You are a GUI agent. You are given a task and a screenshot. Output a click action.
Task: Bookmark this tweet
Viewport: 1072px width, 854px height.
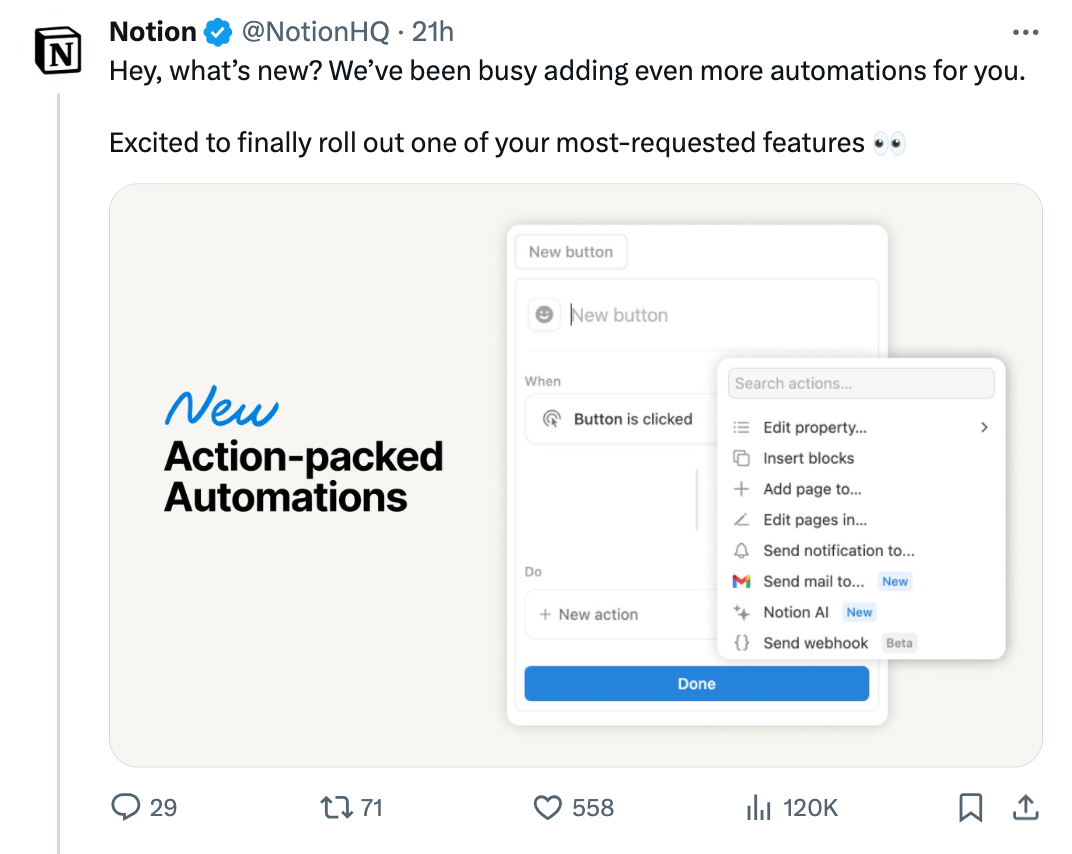(970, 808)
